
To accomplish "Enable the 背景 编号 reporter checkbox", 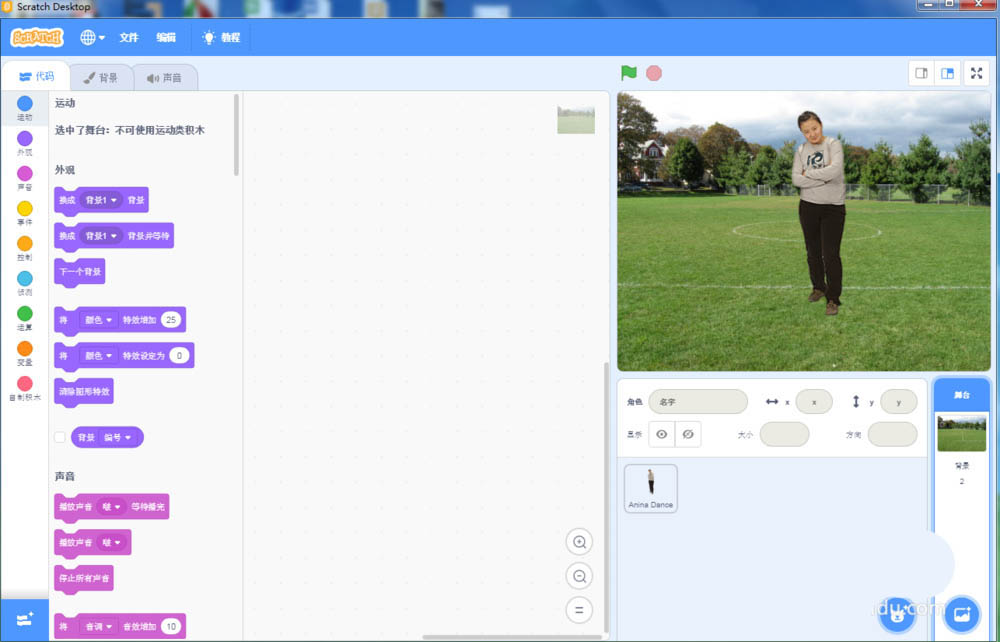I will pos(60,437).
